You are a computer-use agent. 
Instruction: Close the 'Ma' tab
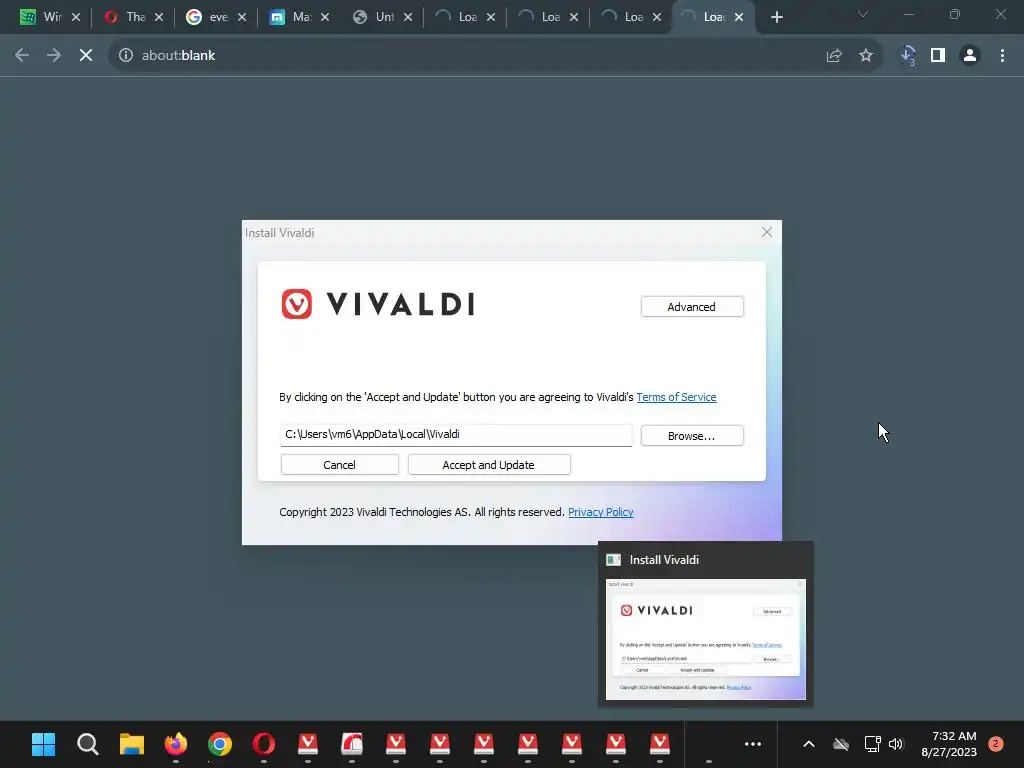click(325, 17)
